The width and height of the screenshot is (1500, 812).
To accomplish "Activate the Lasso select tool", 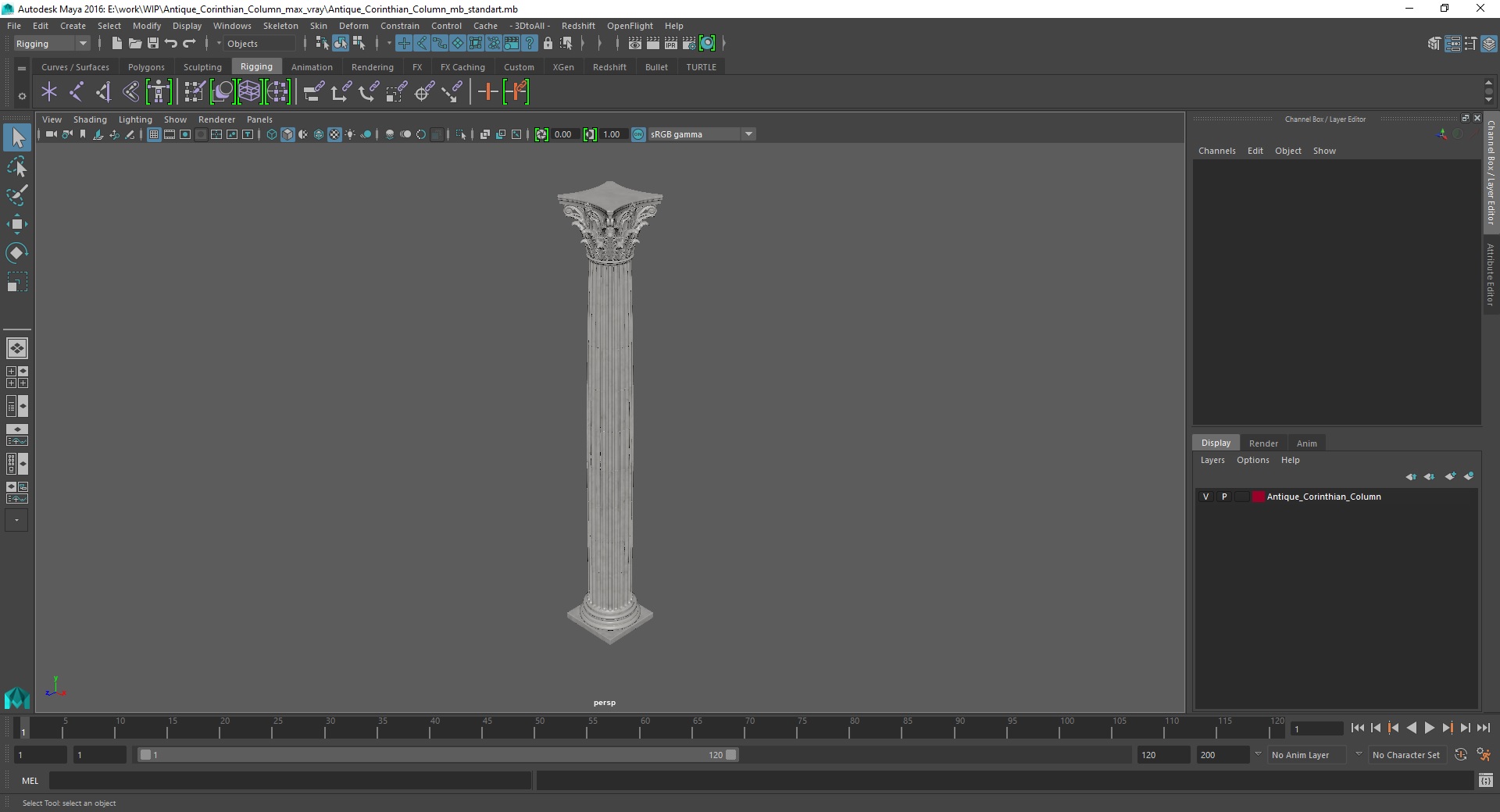I will pos(17,167).
